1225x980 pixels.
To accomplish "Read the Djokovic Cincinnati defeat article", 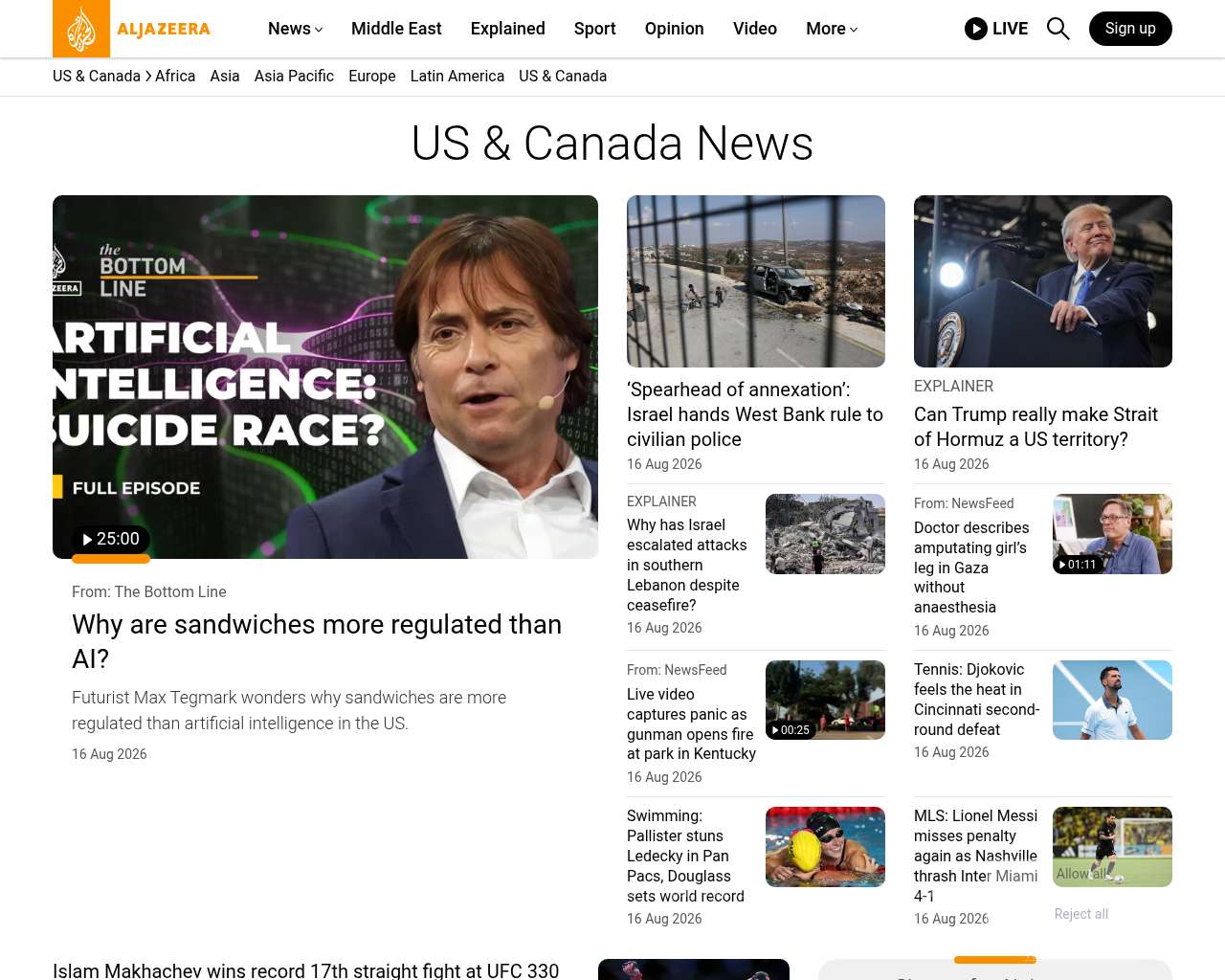I will point(976,700).
